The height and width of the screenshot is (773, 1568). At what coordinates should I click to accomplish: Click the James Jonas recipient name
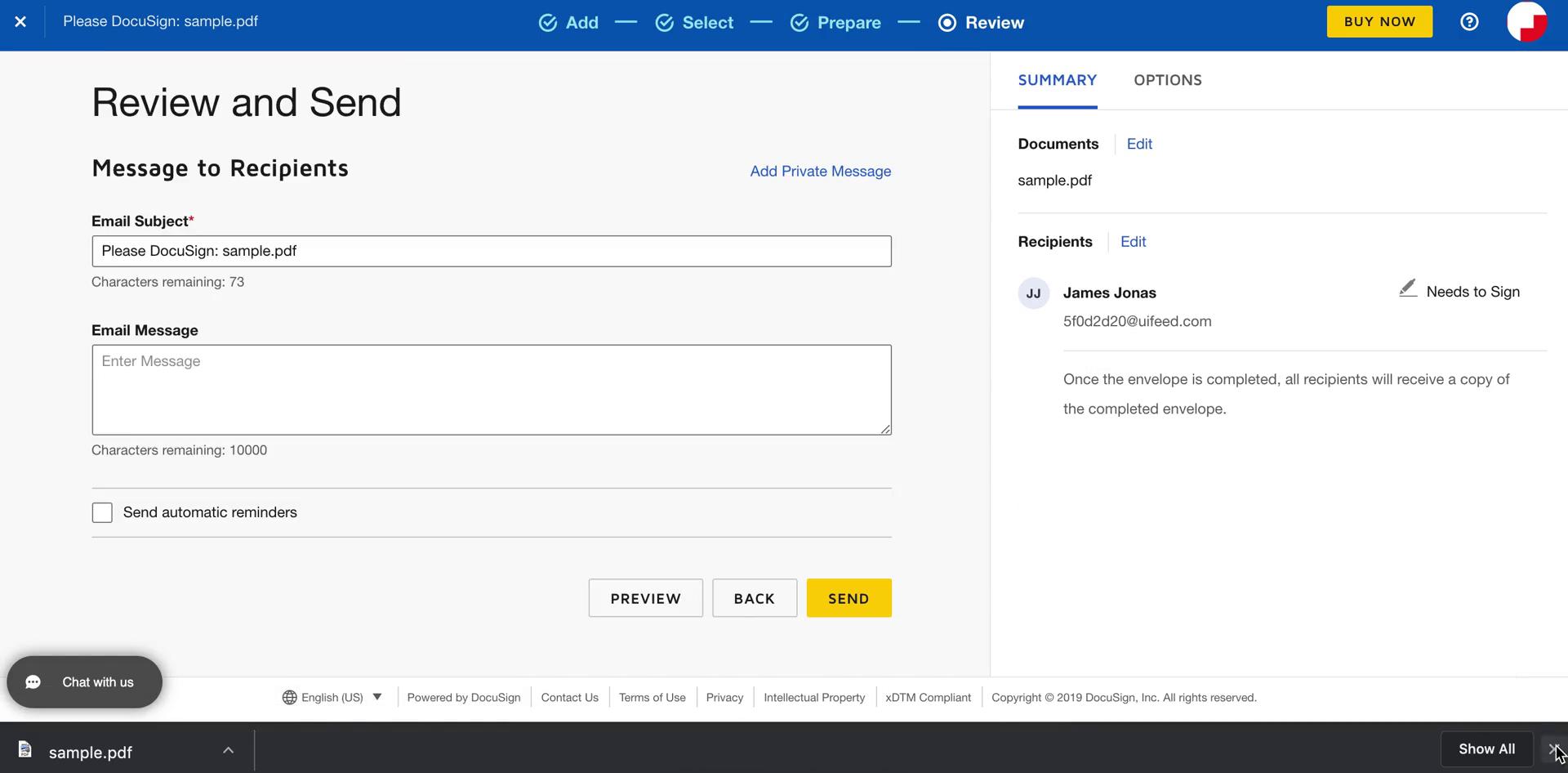pos(1110,293)
